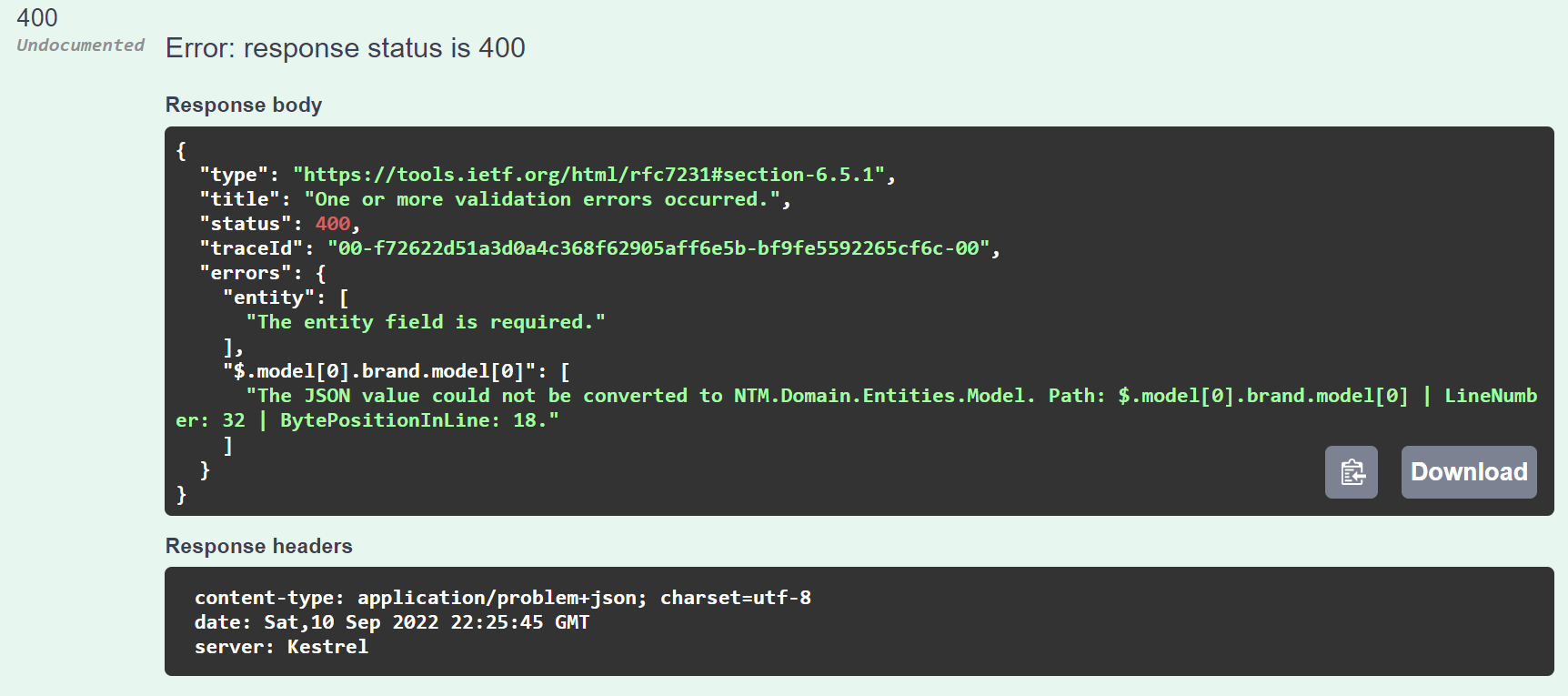The width and height of the screenshot is (1568, 696).
Task: Click the 'server: Kestrel' header line
Action: coord(282,647)
